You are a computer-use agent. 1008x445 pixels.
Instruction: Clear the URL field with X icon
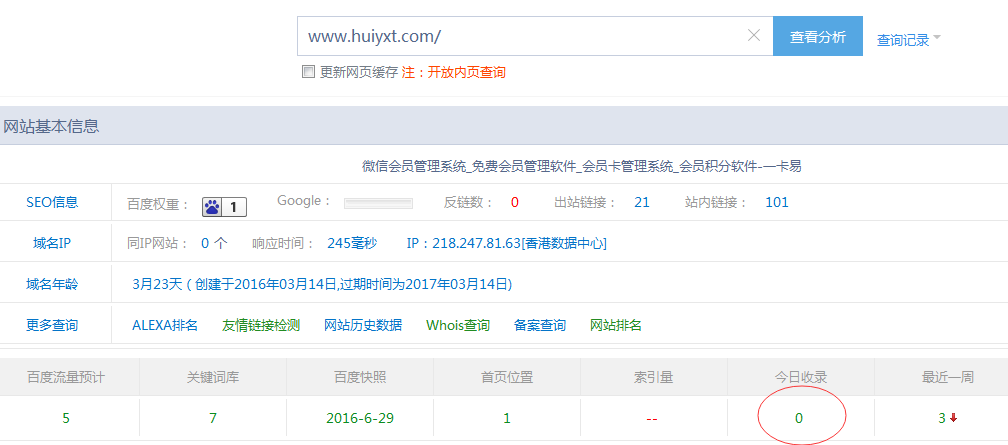(754, 36)
